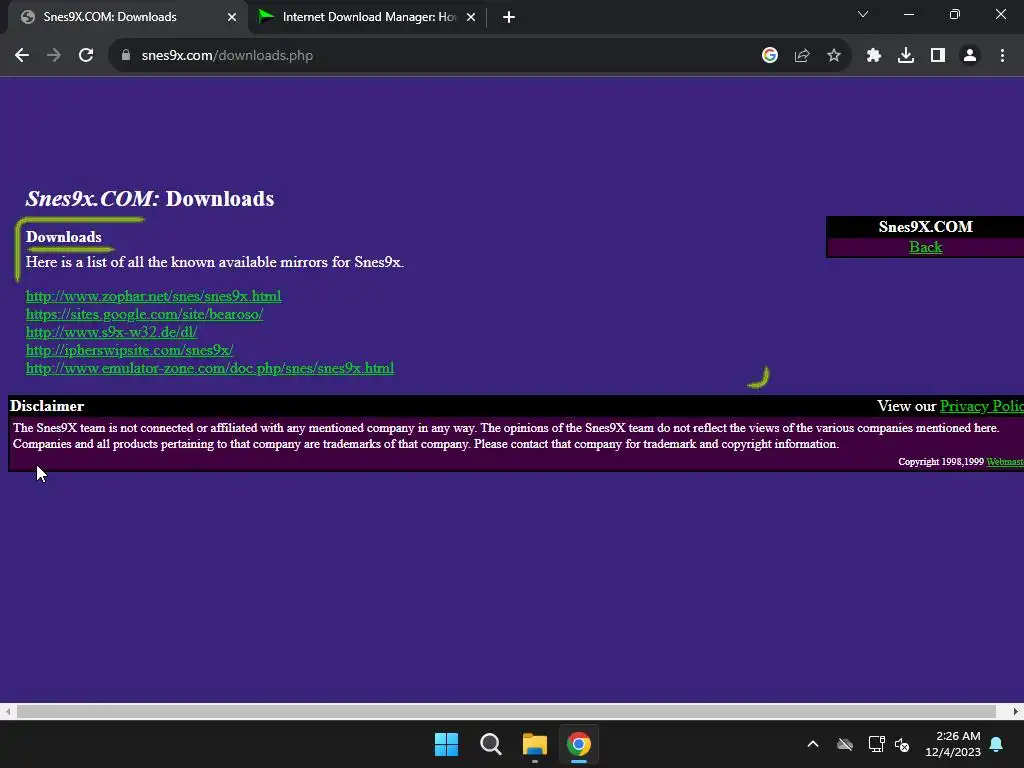This screenshot has height=768, width=1024.
Task: Open the clock and date panel
Action: pyautogui.click(x=953, y=744)
